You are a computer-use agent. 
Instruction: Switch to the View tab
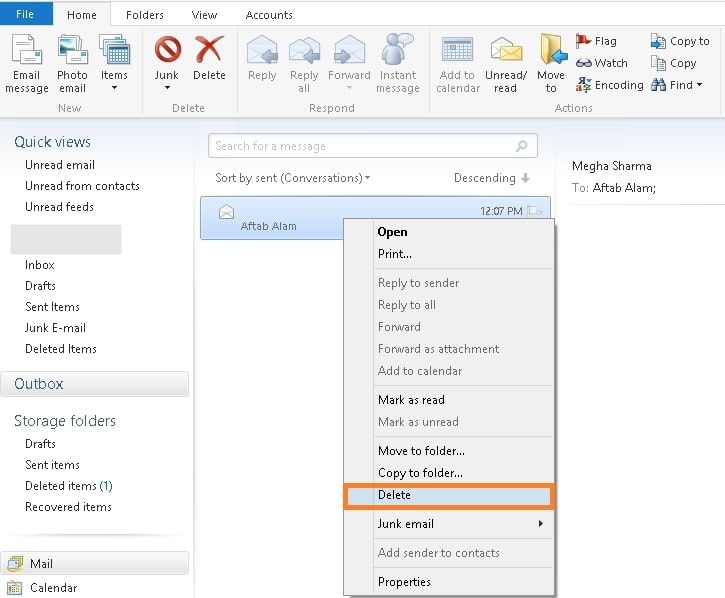tap(204, 15)
